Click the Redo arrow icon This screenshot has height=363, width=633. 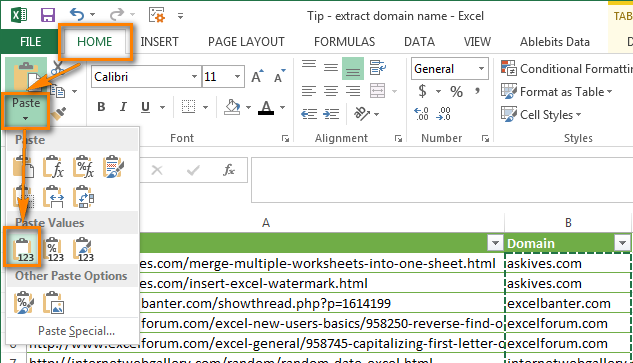click(x=117, y=15)
